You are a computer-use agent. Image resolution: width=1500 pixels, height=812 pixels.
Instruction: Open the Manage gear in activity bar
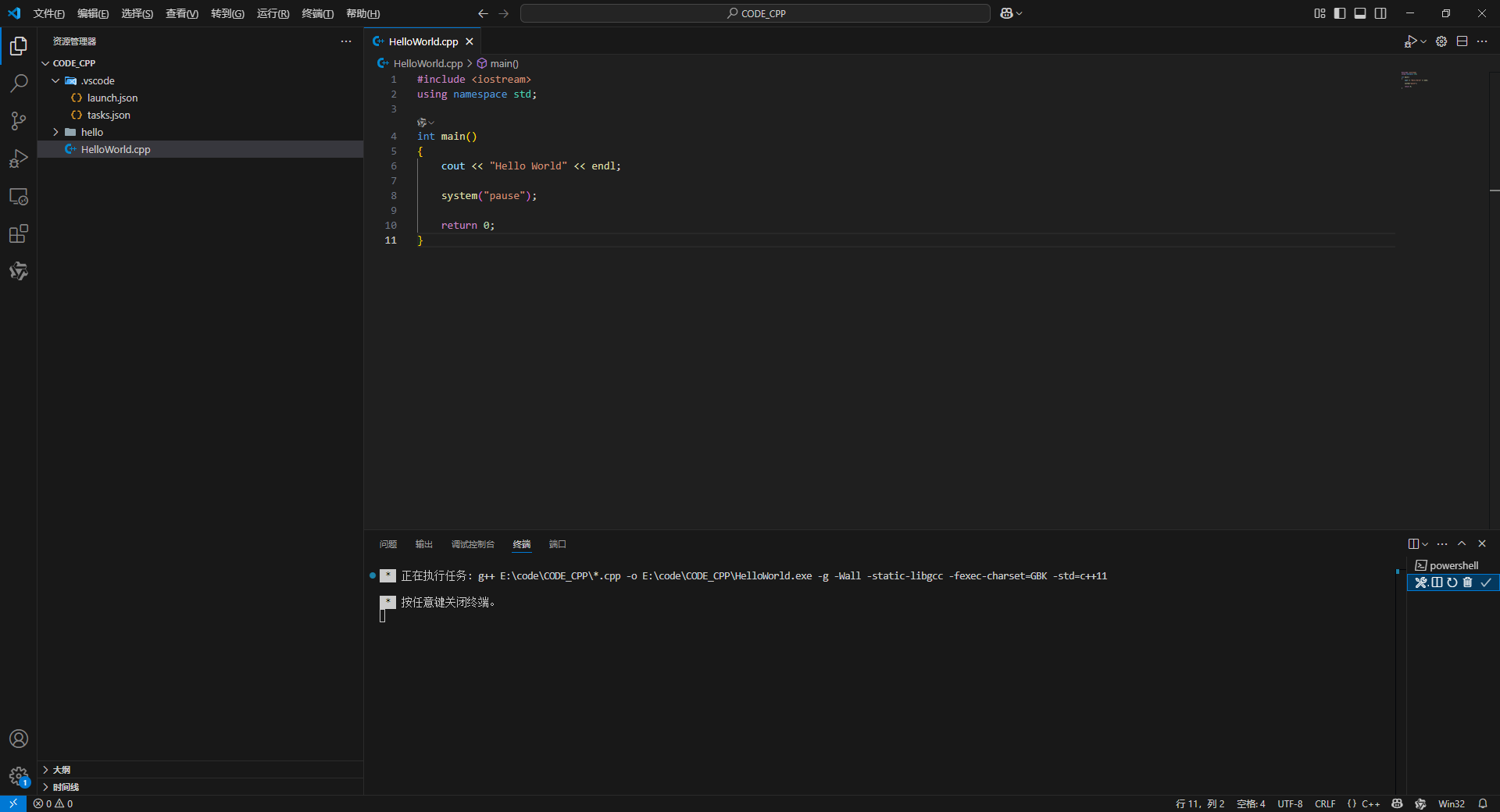[x=19, y=776]
